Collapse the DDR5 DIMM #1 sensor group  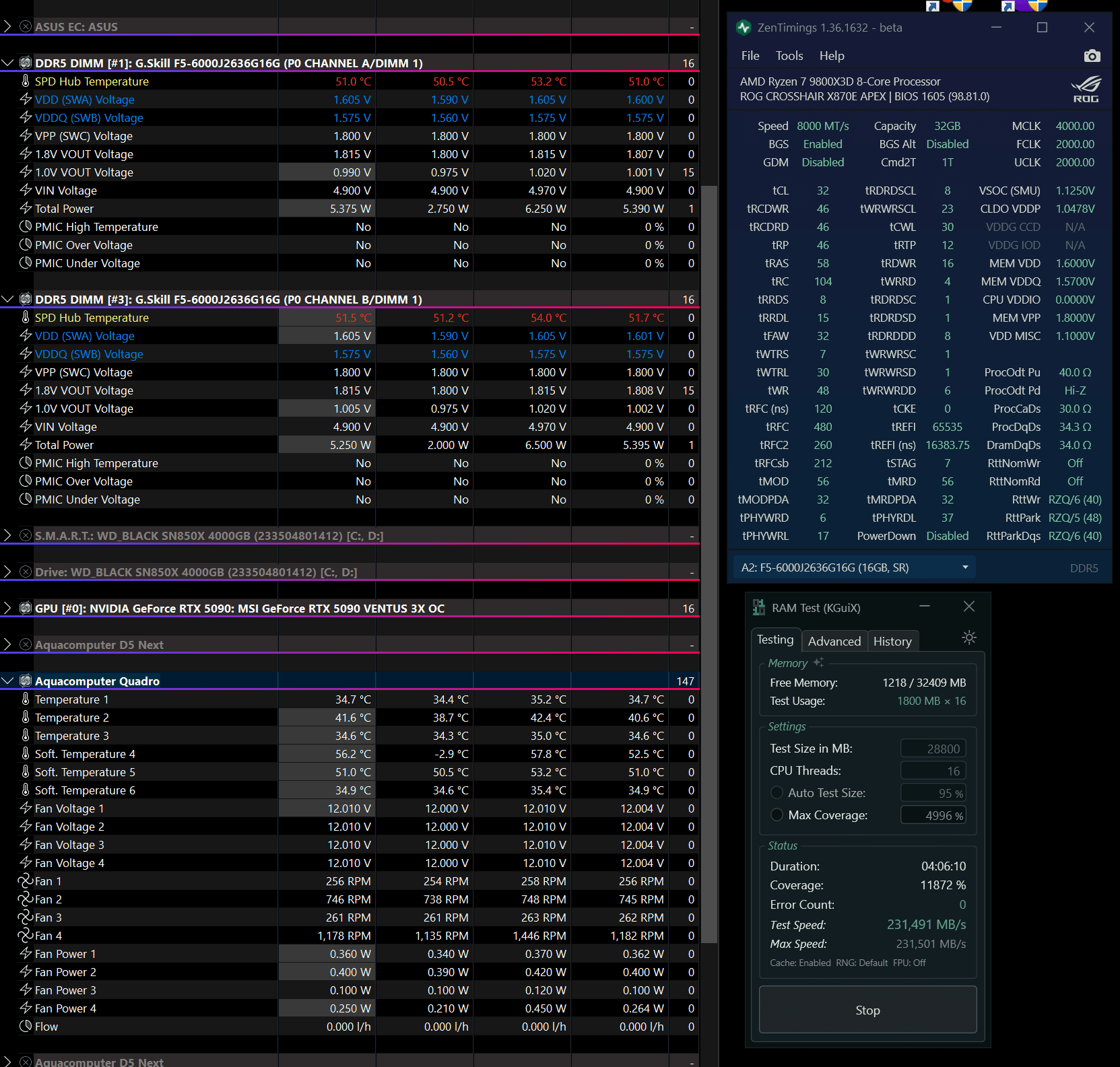[x=7, y=63]
